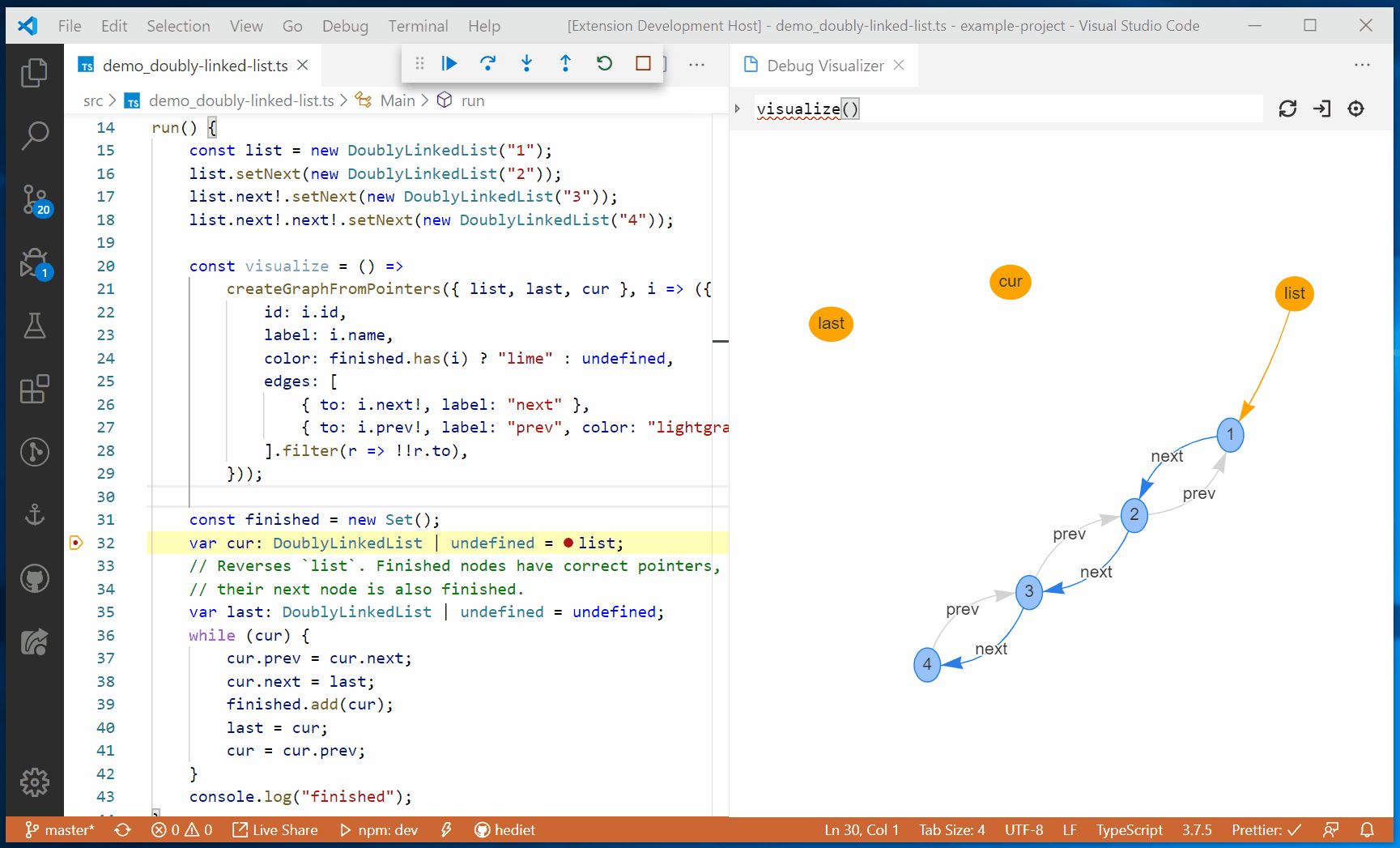Refresh the Debug Visualizer output
The width and height of the screenshot is (1400, 848).
(x=1287, y=109)
